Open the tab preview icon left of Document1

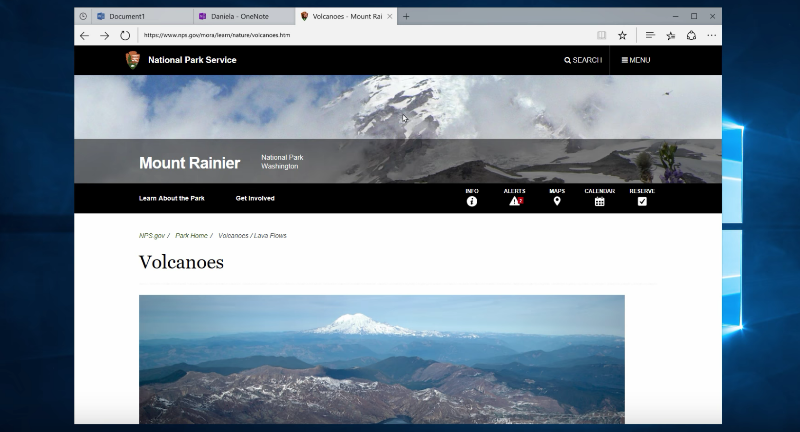tap(83, 16)
